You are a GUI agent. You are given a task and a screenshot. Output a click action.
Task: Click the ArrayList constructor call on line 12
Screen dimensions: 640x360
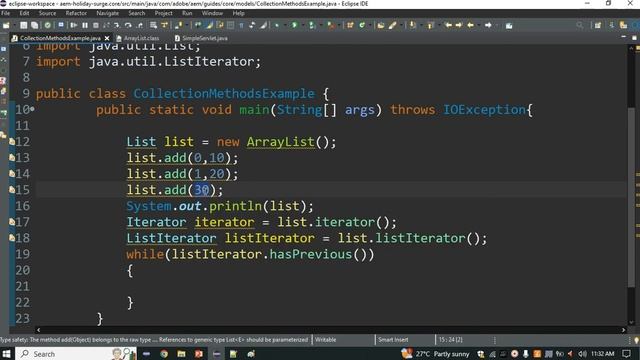pos(281,142)
